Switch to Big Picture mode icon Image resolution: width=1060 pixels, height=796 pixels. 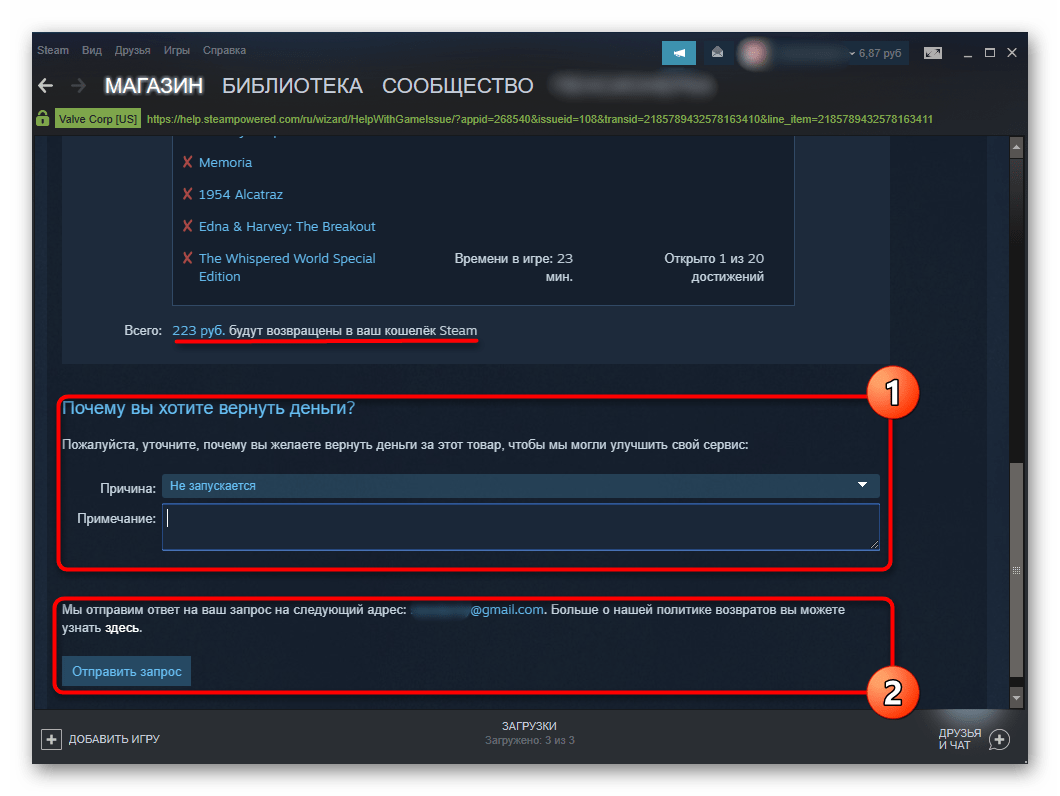pyautogui.click(x=932, y=52)
